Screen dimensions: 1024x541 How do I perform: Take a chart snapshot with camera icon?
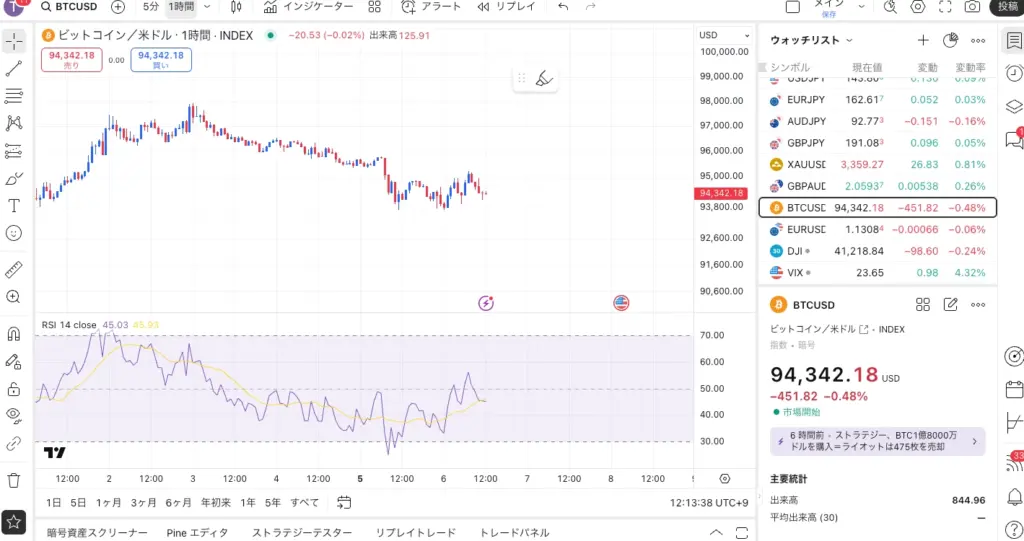(x=972, y=7)
